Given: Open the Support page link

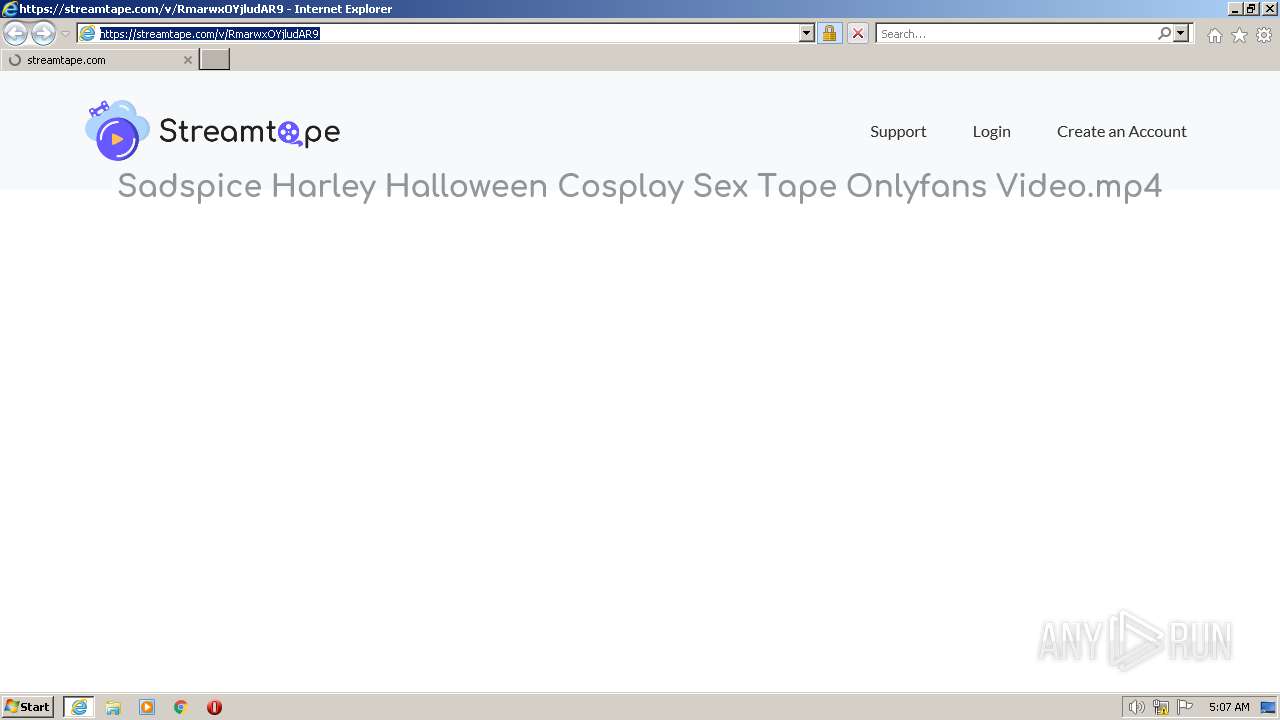Looking at the screenshot, I should click(898, 131).
